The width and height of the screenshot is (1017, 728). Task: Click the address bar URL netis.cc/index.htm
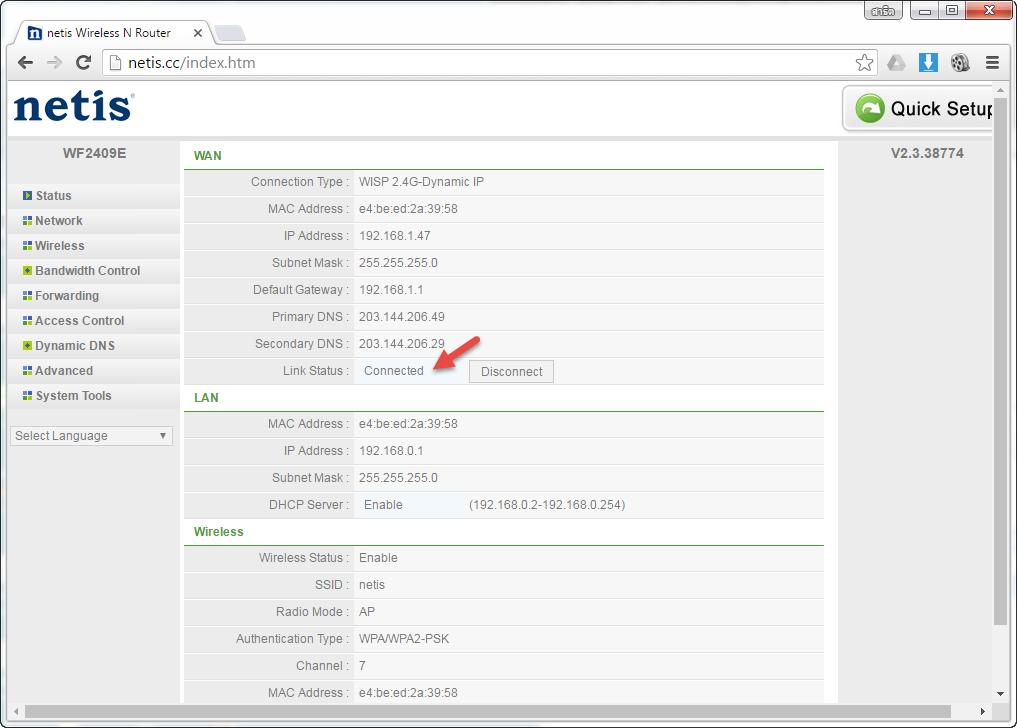click(x=191, y=63)
